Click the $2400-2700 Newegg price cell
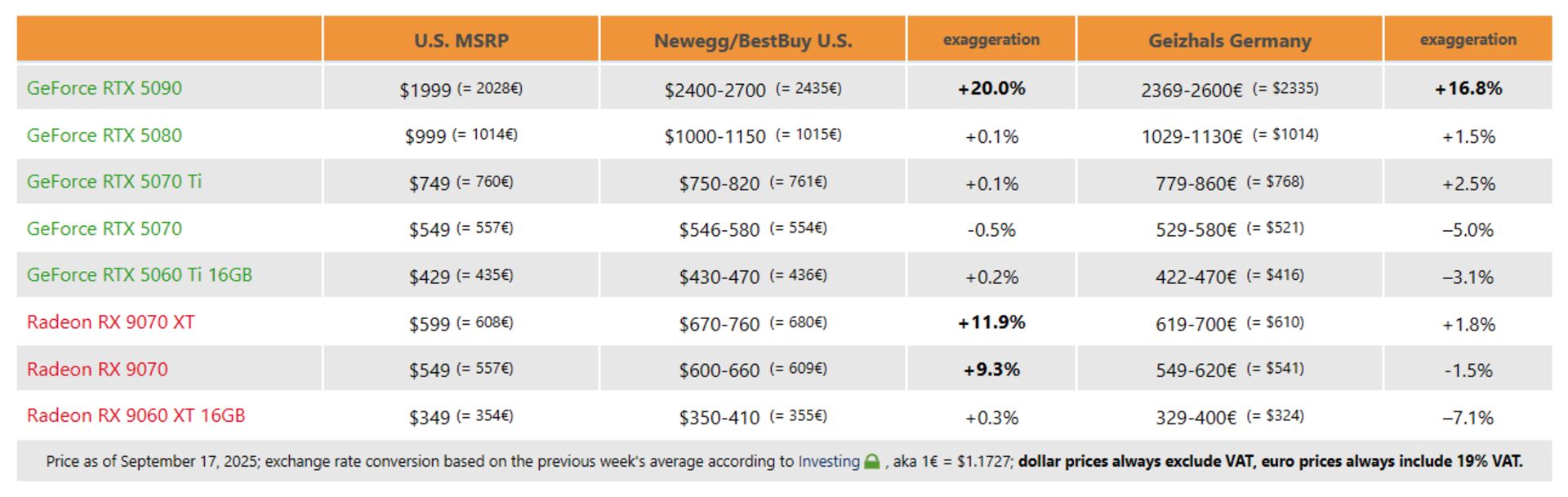The height and width of the screenshot is (497, 1568). click(753, 88)
